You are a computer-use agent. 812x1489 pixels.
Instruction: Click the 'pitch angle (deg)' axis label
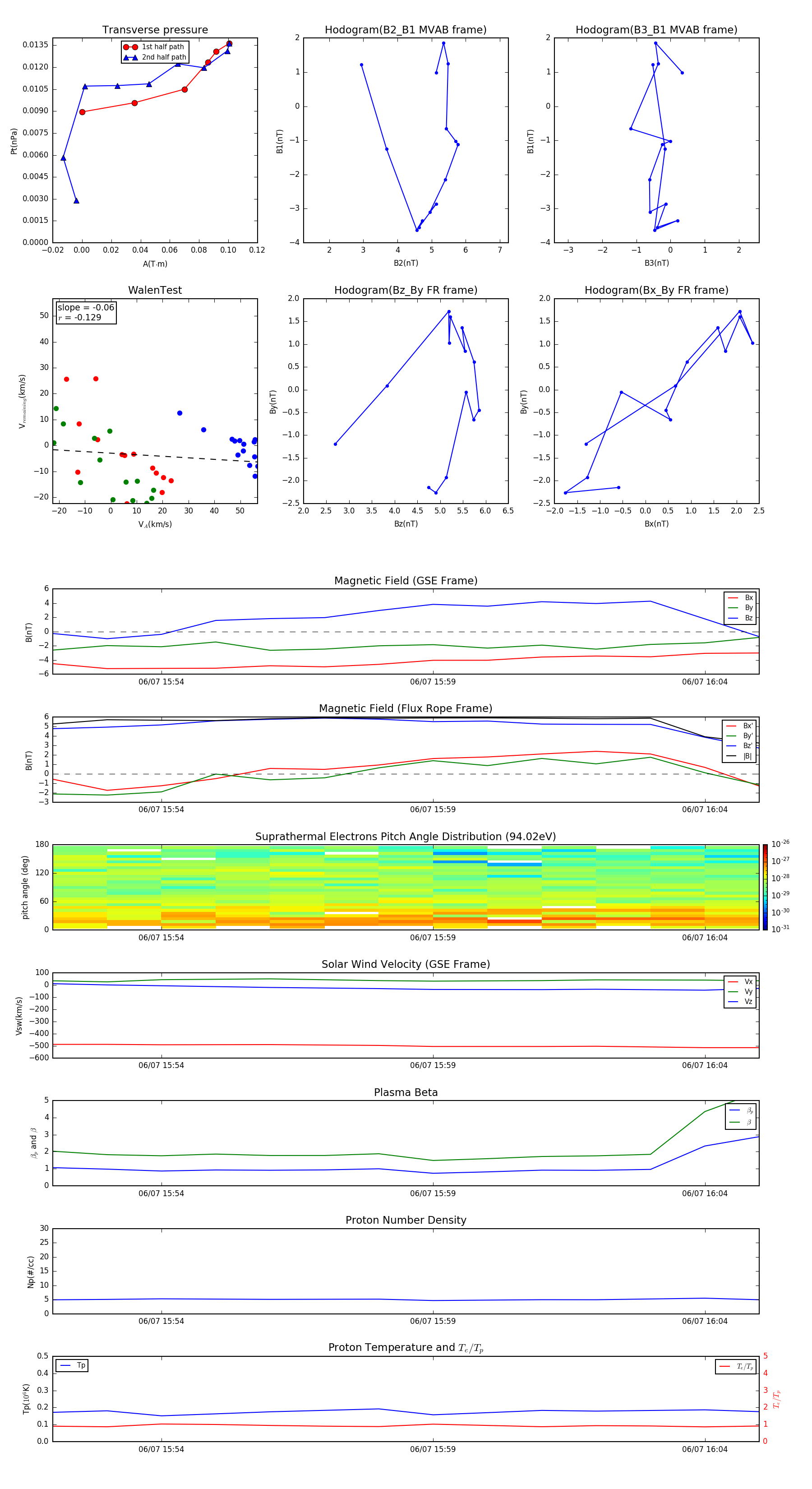pos(25,887)
